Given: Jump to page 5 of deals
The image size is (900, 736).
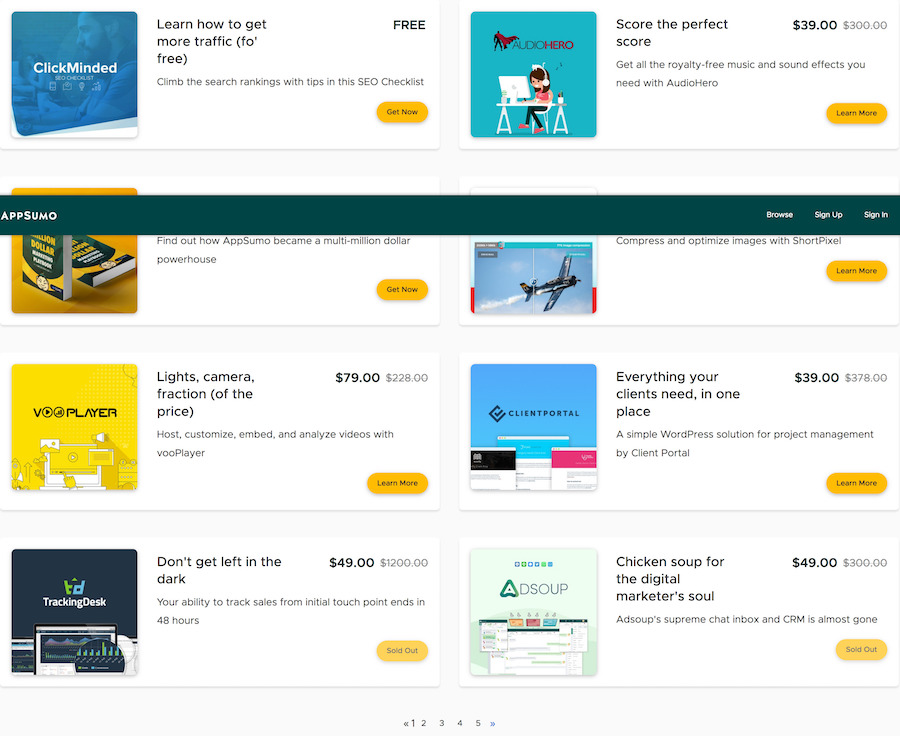Looking at the screenshot, I should 478,723.
